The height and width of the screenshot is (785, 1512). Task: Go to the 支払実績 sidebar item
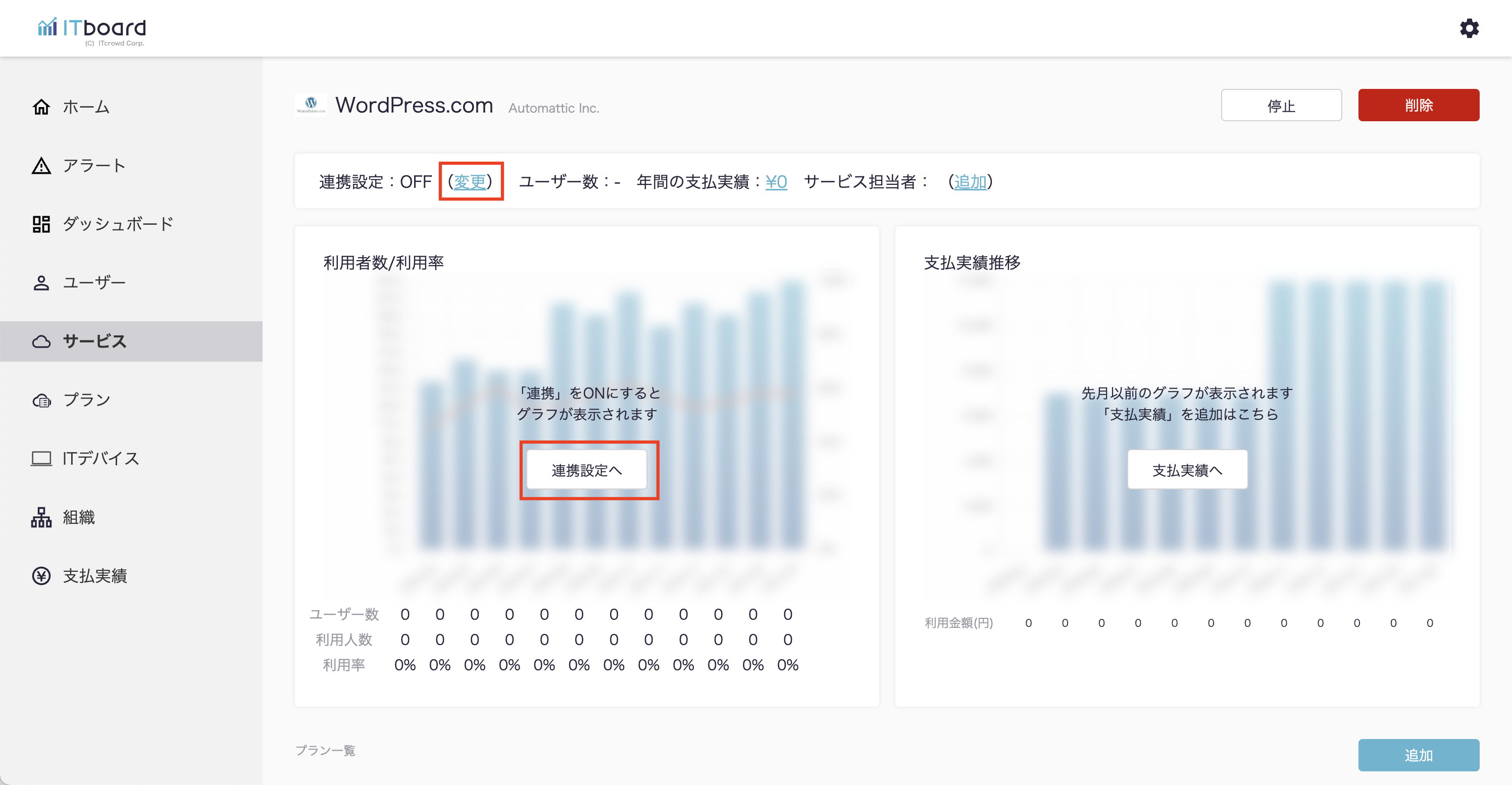pyautogui.click(x=95, y=575)
